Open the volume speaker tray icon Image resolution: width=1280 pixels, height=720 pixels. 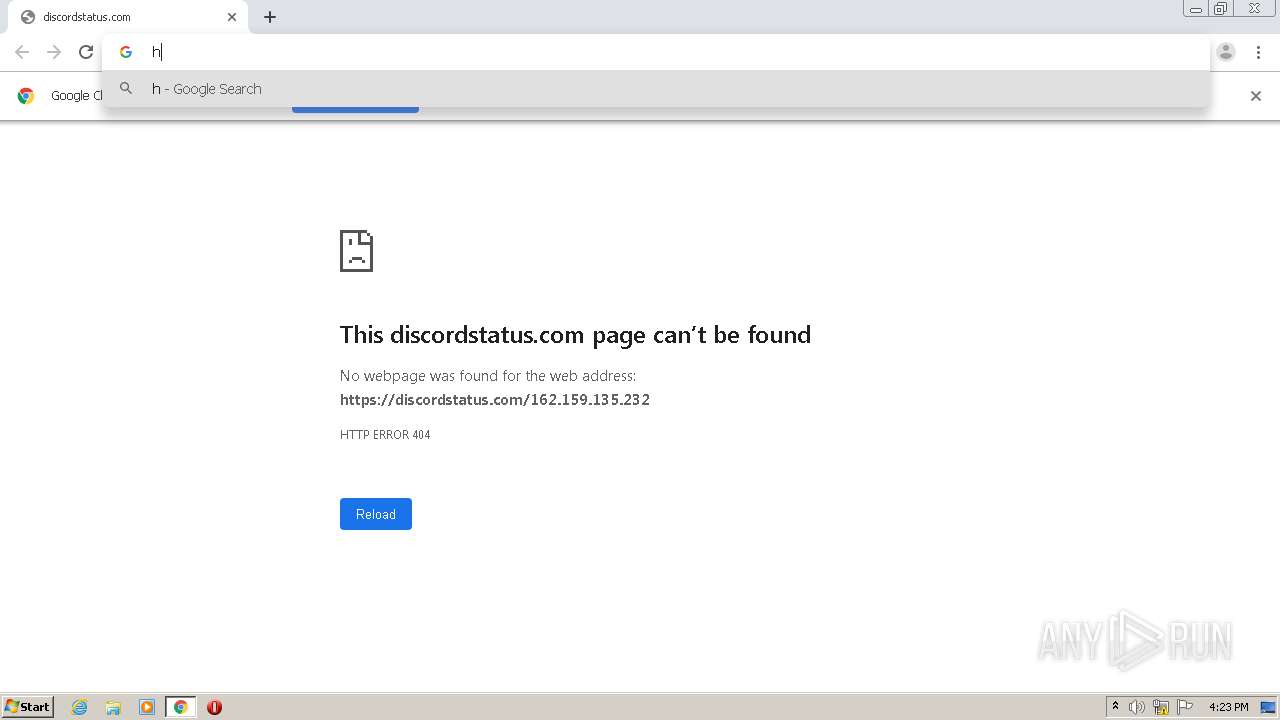click(x=1137, y=707)
